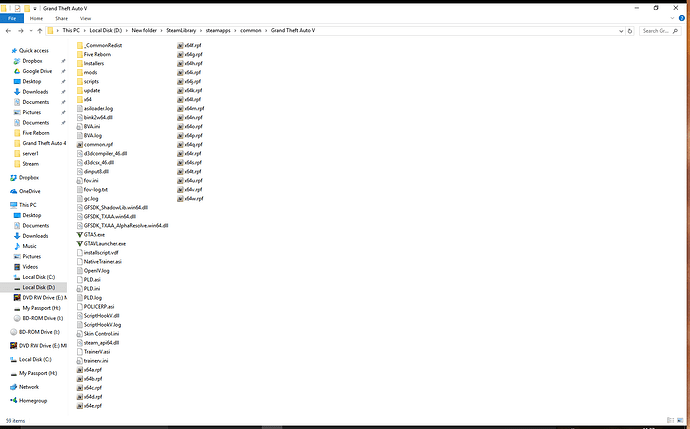Click New folder in the address breadcrumb
Screen dimensions: 690x429
[144, 30]
